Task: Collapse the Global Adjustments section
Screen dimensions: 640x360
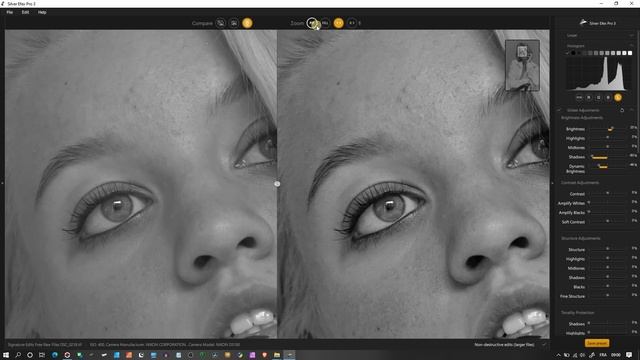Action: [631, 110]
